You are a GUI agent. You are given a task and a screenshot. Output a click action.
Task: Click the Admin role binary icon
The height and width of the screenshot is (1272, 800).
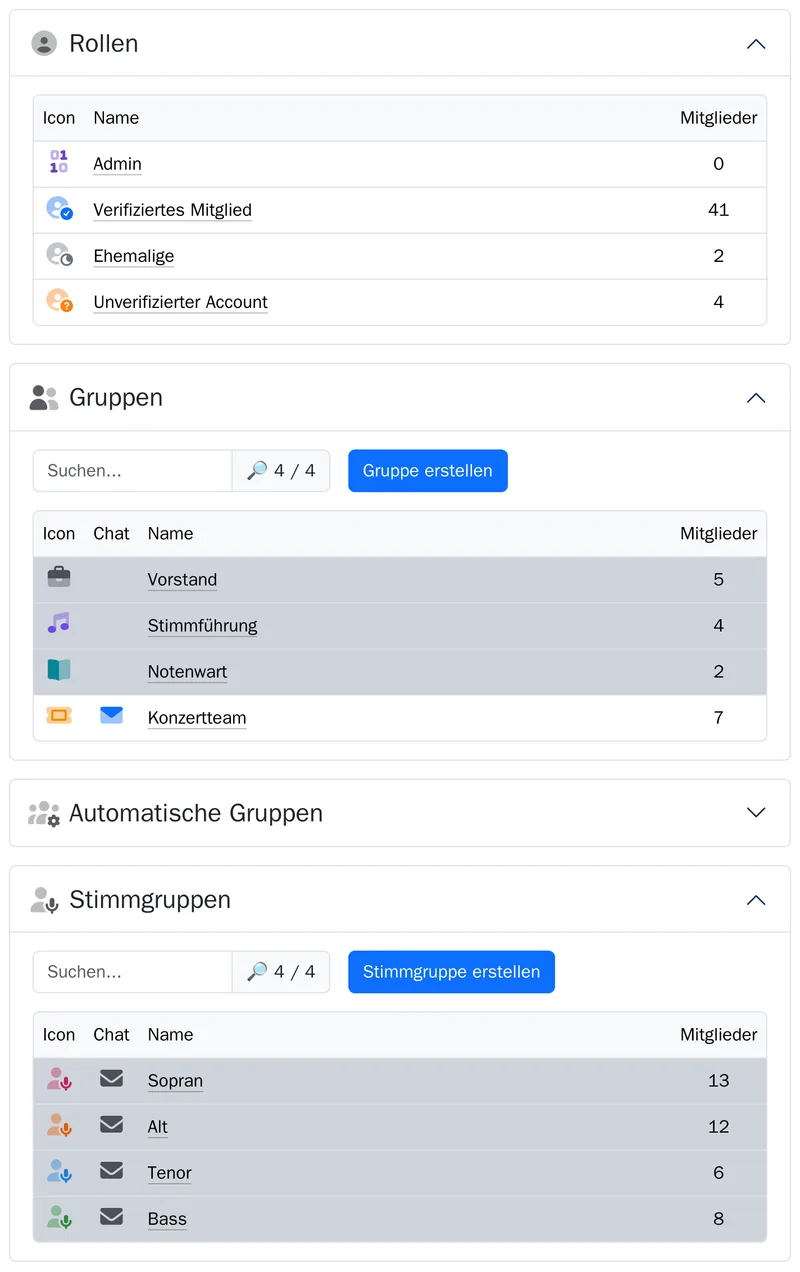59,162
